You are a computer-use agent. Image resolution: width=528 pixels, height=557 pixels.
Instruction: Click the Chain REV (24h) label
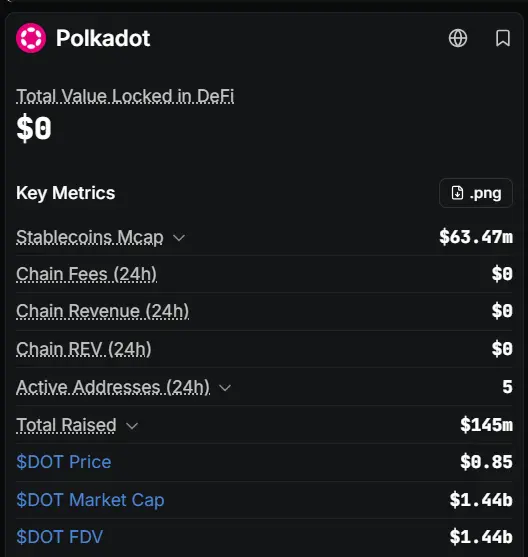click(x=84, y=349)
